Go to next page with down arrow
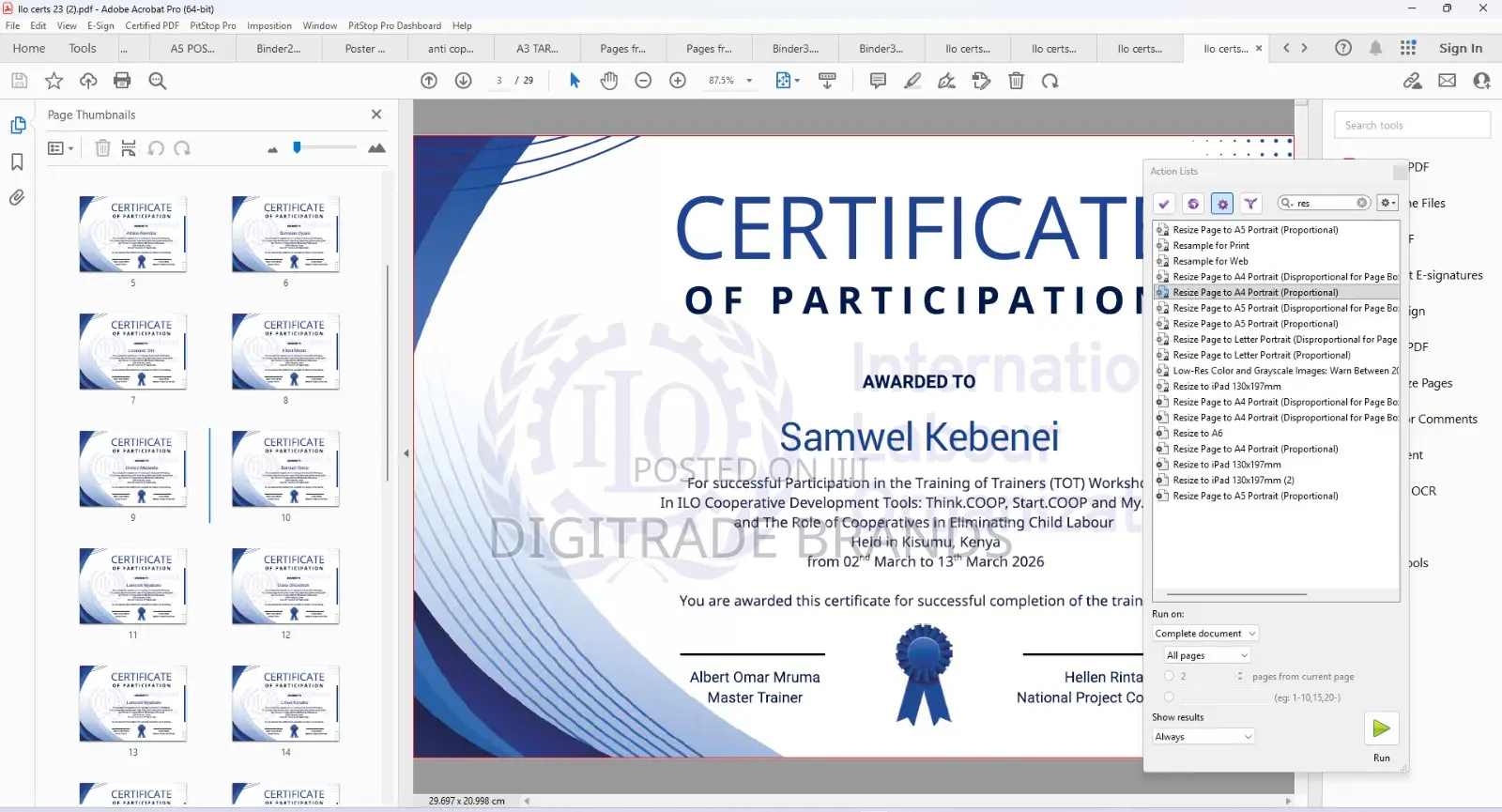The height and width of the screenshot is (812, 1502). coord(464,81)
